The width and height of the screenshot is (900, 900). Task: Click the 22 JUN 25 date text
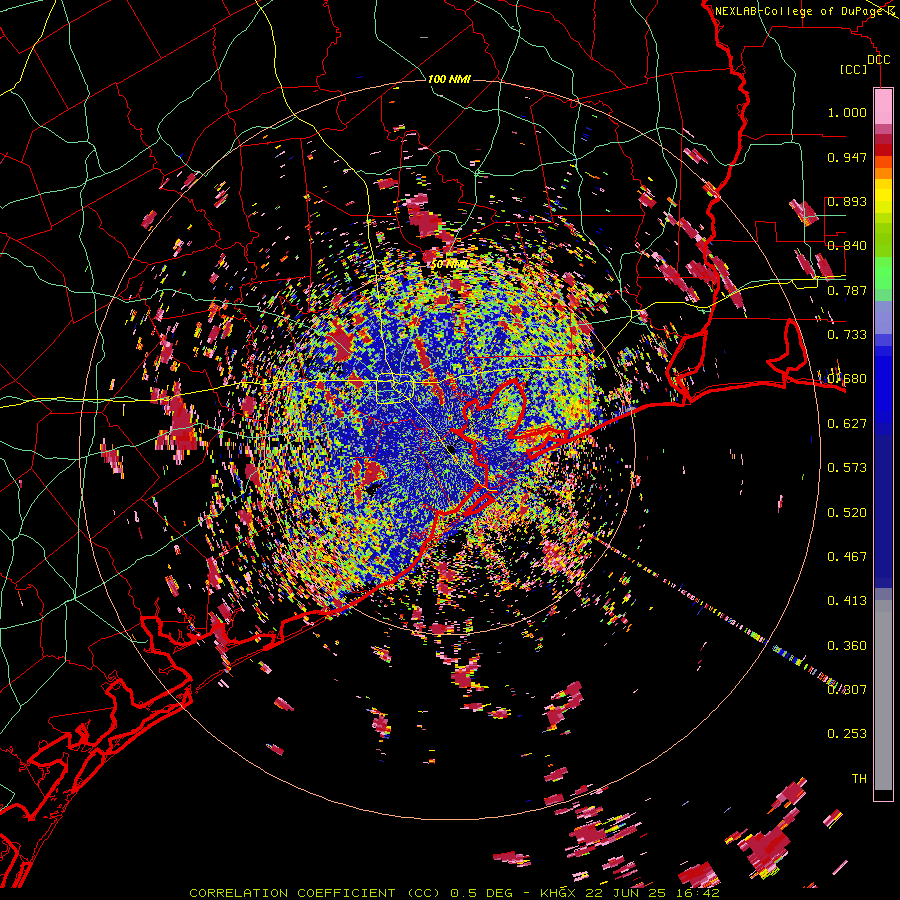coord(624,893)
